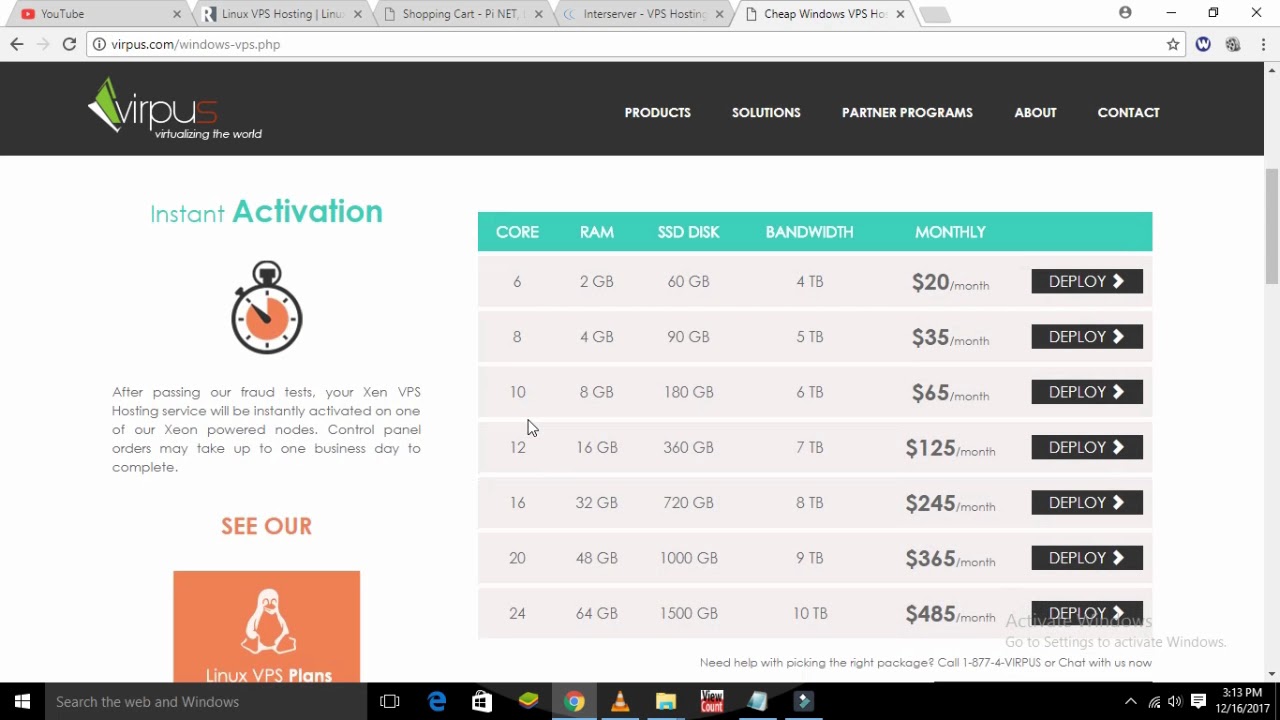Click the Search the web and Windows box
The height and width of the screenshot is (720, 1280).
coord(205,701)
